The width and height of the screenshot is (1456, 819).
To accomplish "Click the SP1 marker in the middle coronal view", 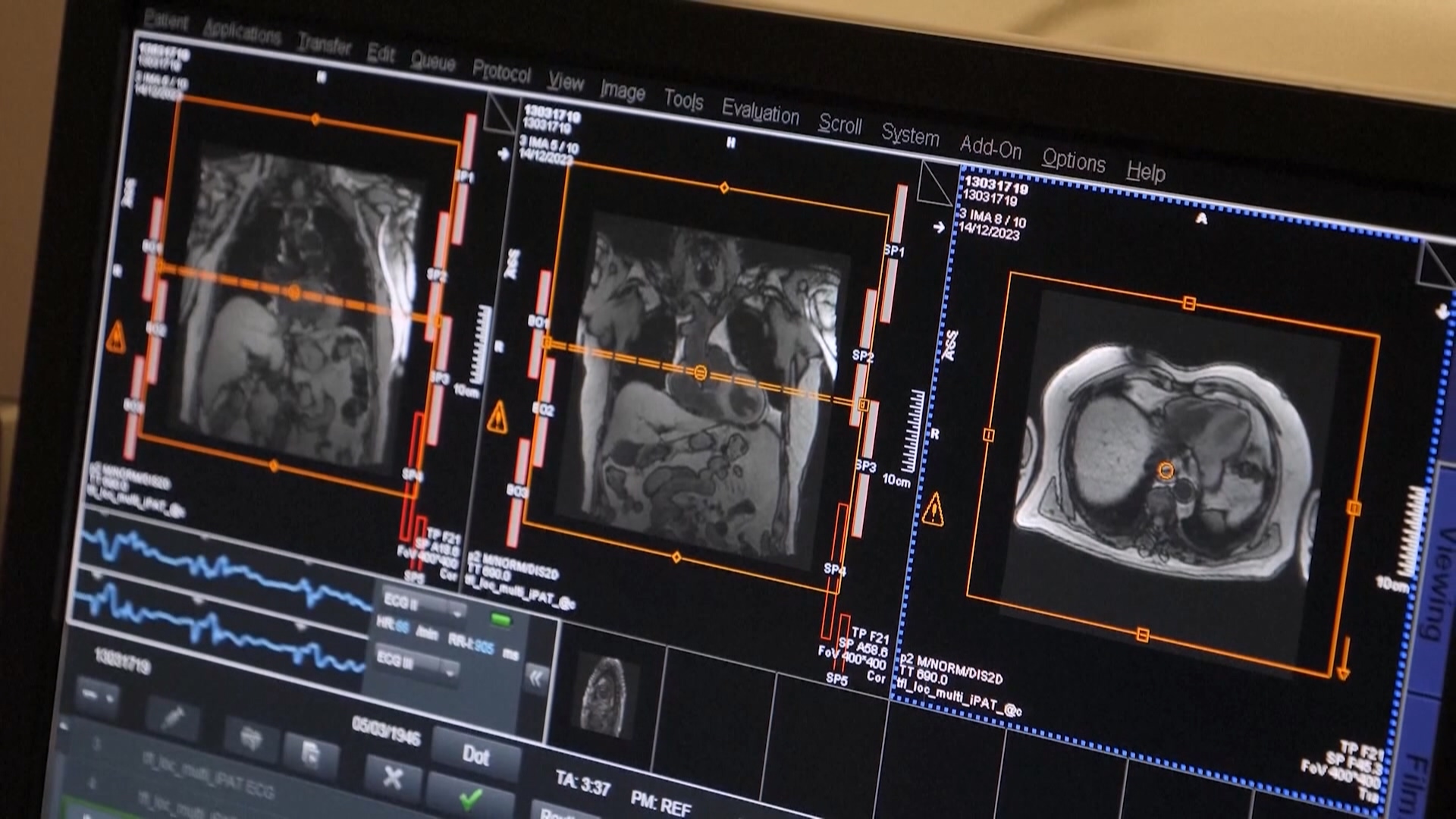I will click(x=894, y=250).
